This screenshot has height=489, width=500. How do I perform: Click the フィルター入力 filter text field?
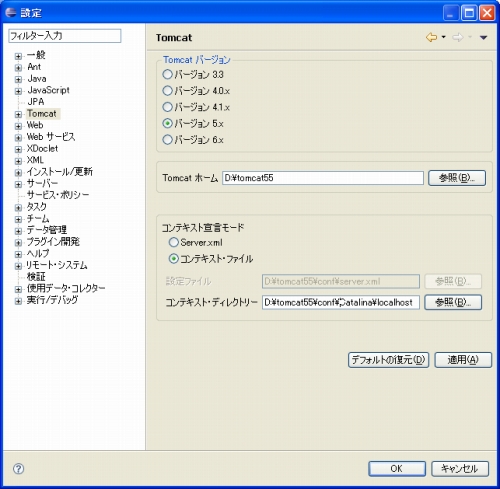(x=64, y=36)
